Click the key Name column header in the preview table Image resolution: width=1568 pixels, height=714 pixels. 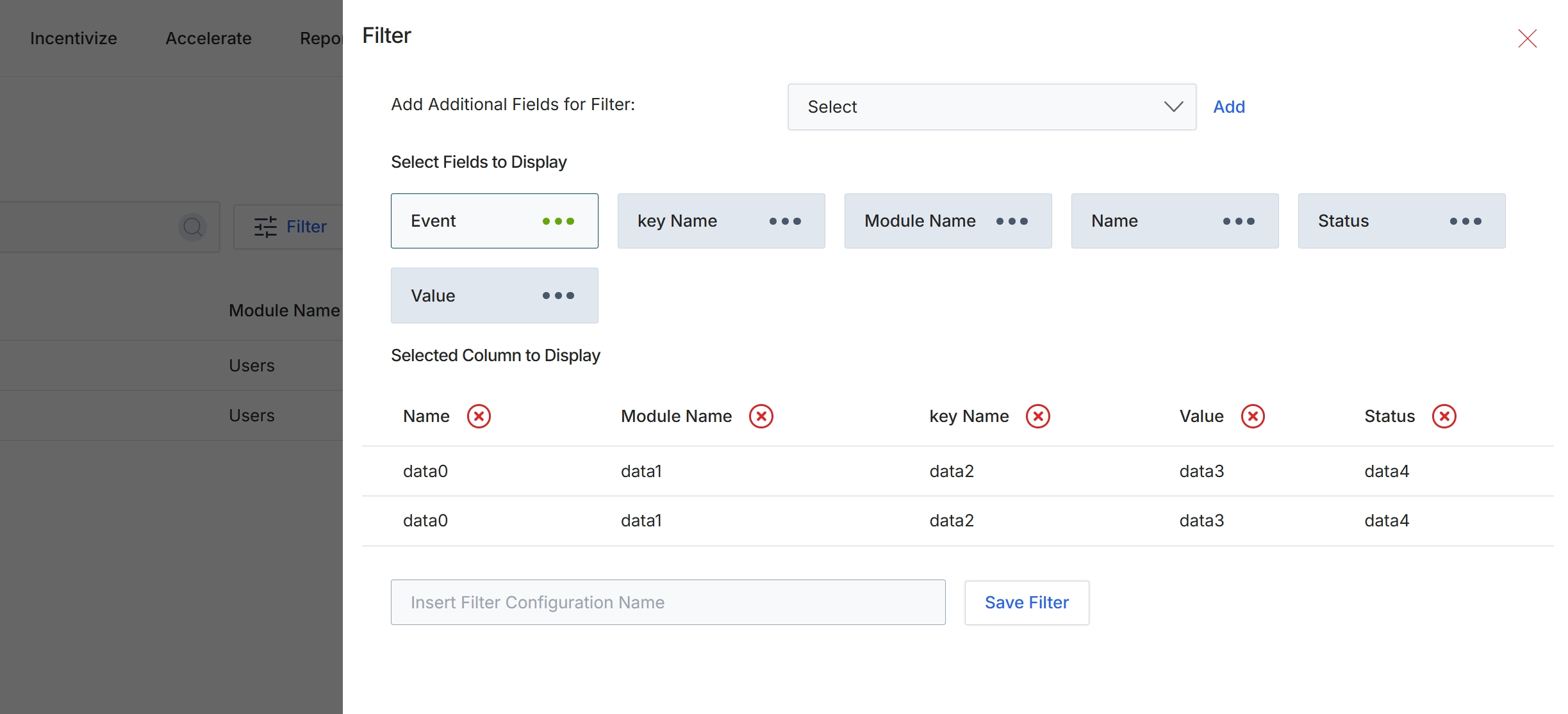[x=969, y=416]
